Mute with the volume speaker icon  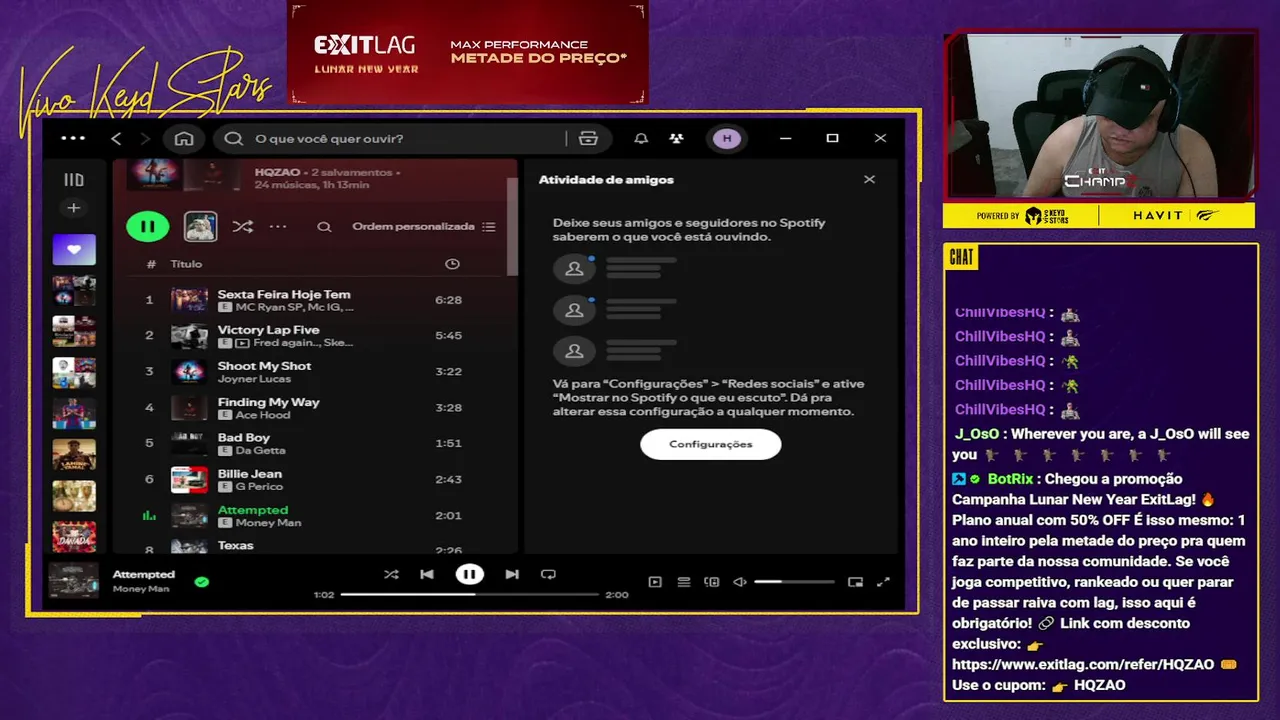(740, 582)
